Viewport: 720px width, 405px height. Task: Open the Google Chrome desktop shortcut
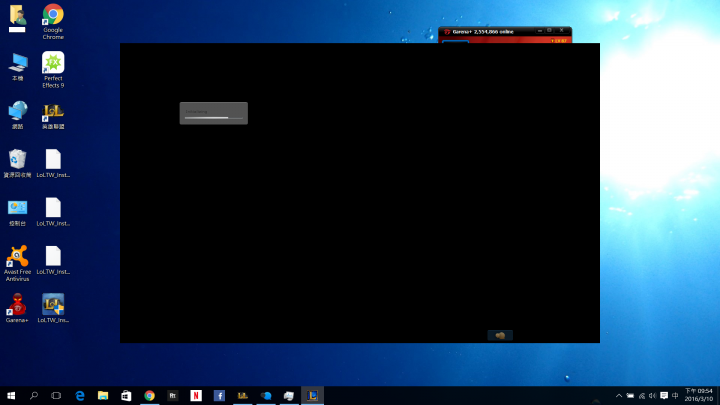pyautogui.click(x=53, y=21)
